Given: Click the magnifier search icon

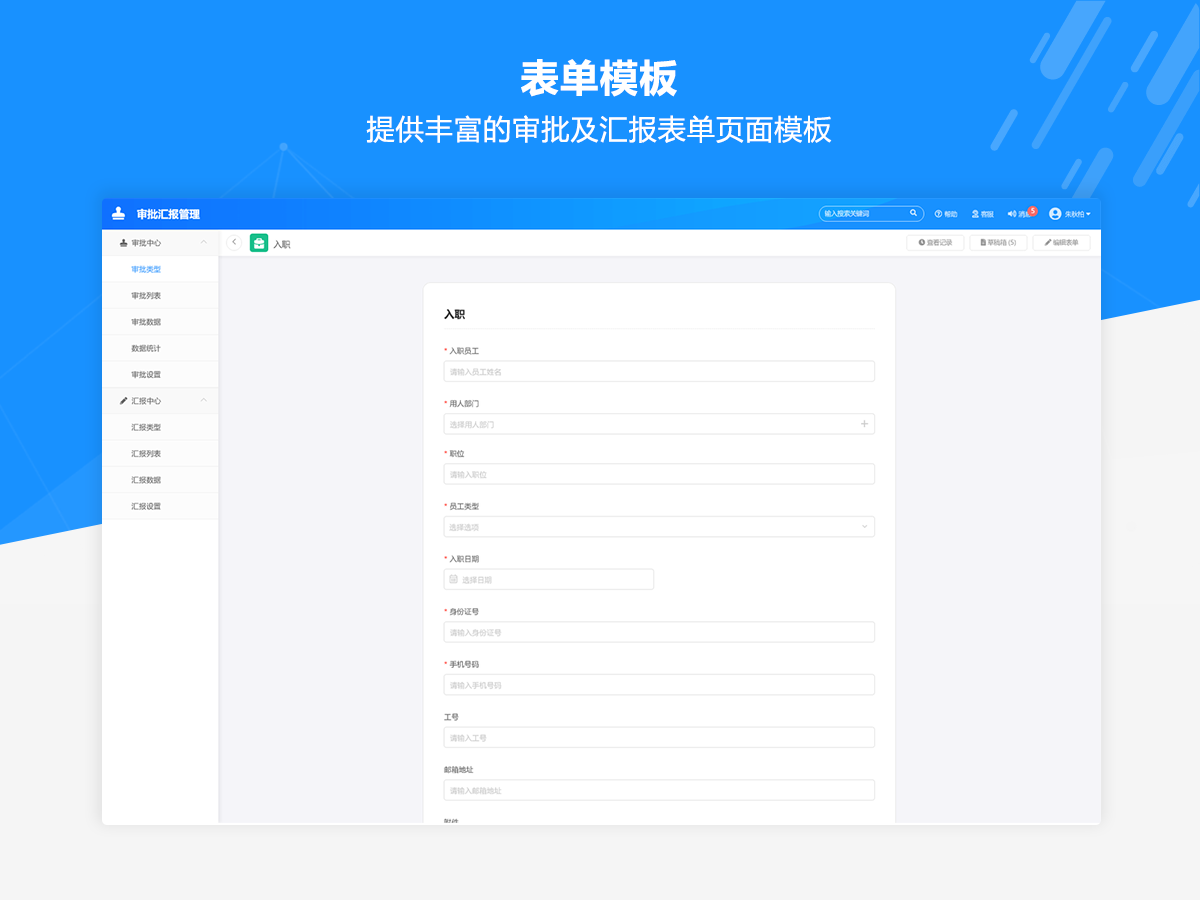Looking at the screenshot, I should 913,213.
